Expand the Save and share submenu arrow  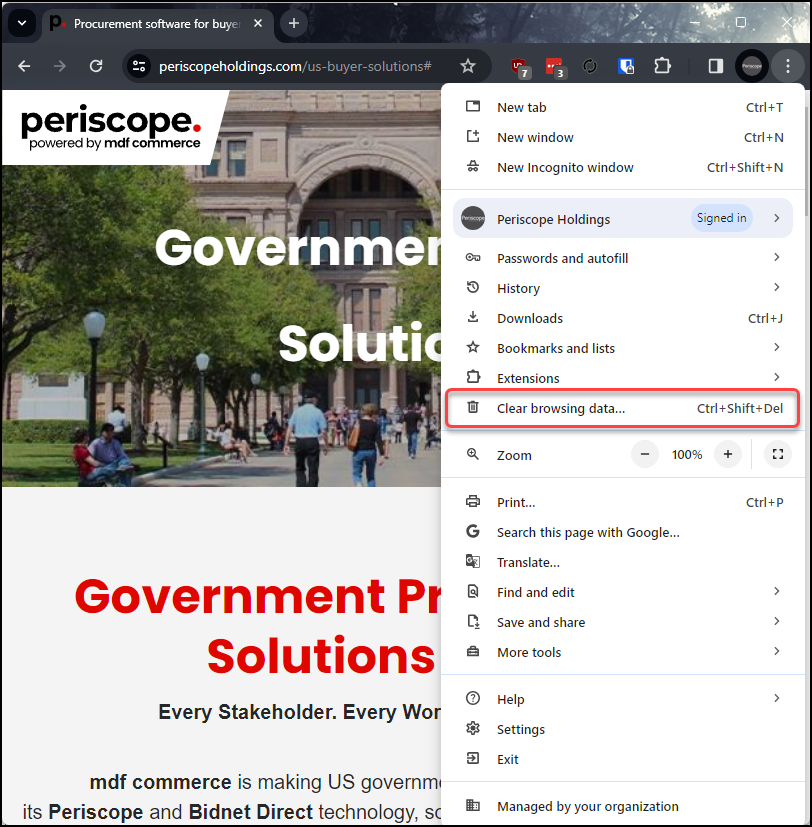(x=777, y=621)
